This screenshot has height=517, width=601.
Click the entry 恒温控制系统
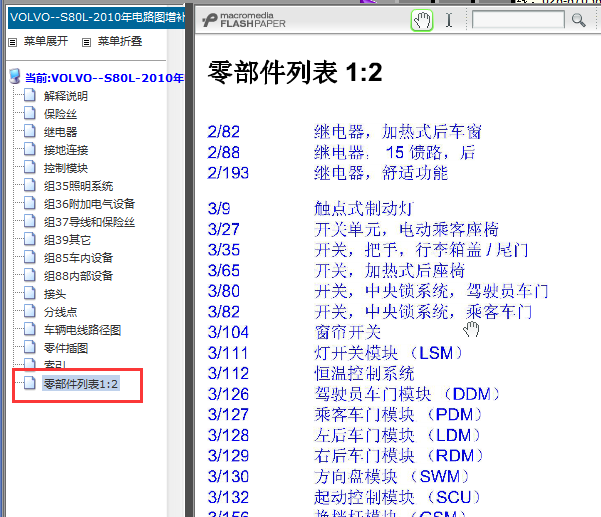(x=365, y=374)
